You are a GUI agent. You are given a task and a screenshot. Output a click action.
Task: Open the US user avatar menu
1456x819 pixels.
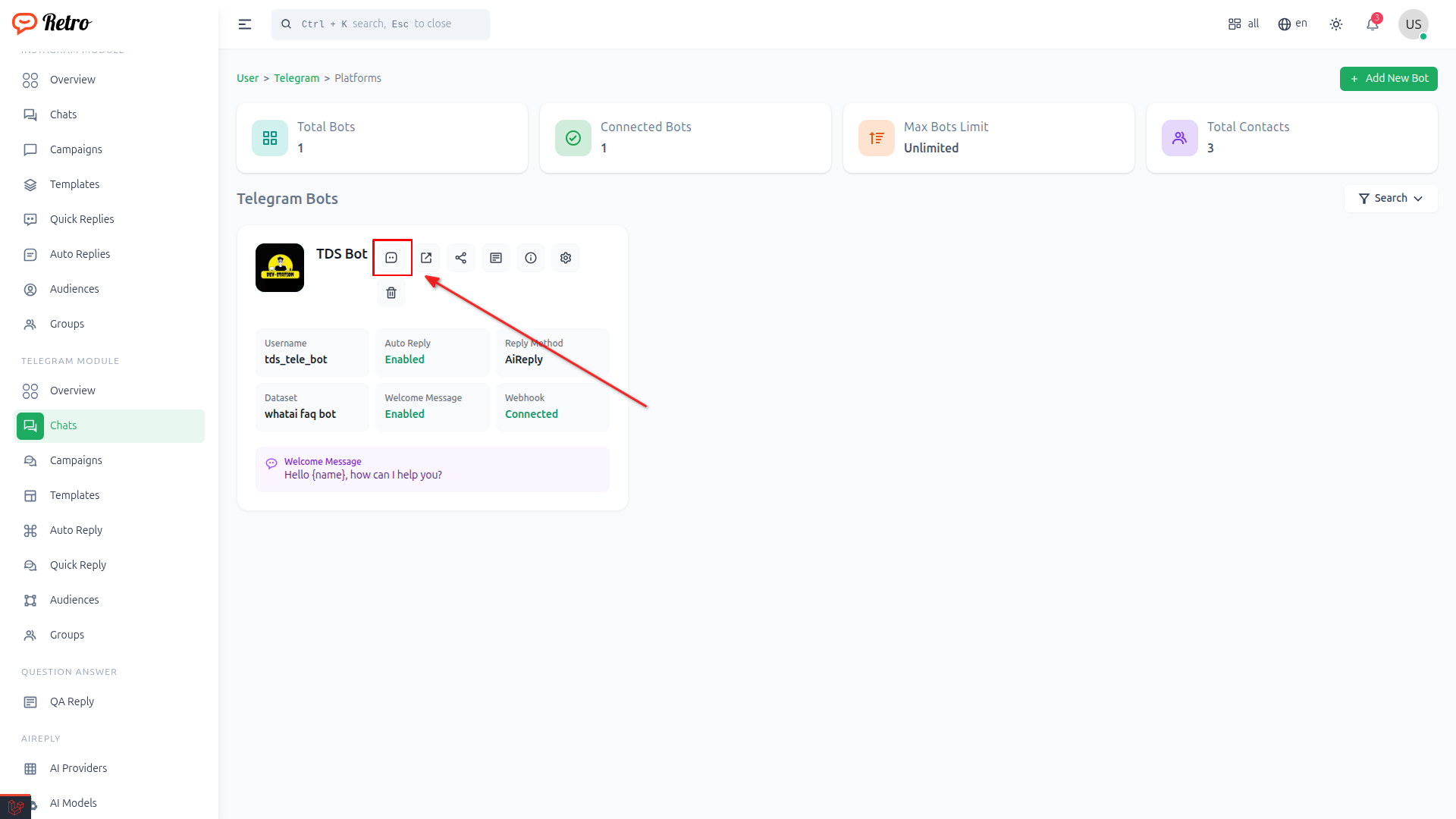(1414, 24)
